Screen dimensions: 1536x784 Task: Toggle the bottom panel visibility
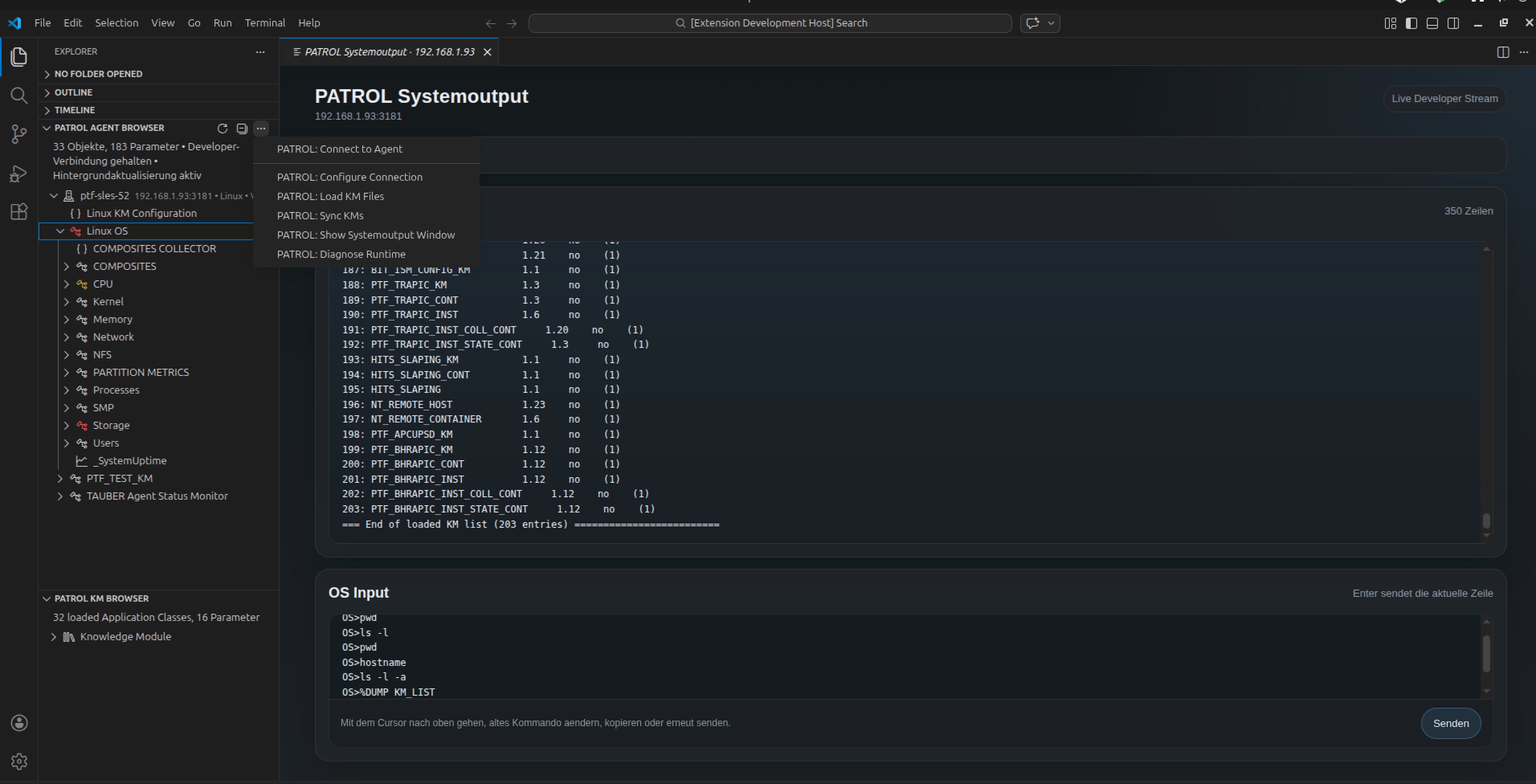(1432, 23)
